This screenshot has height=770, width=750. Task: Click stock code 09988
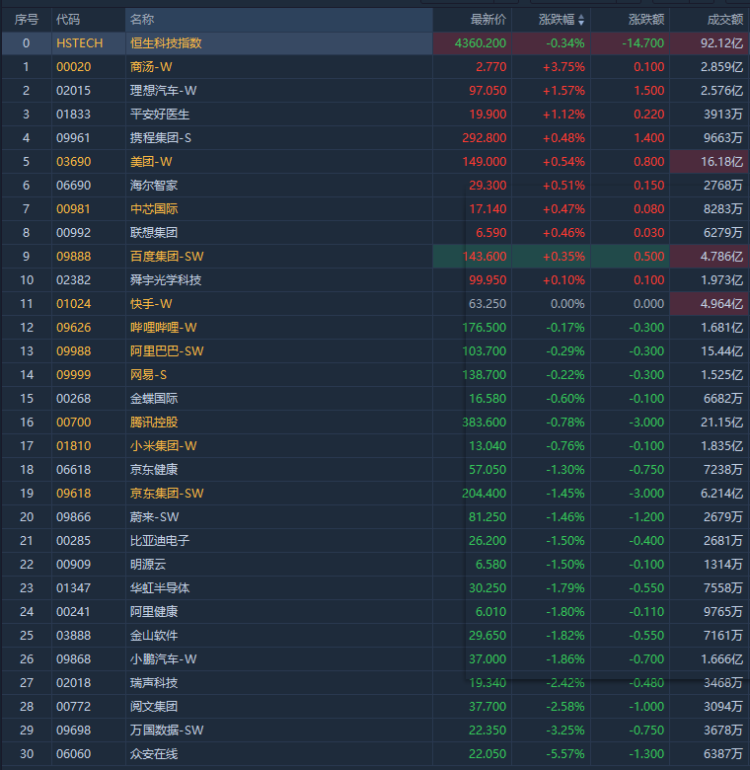pos(74,351)
